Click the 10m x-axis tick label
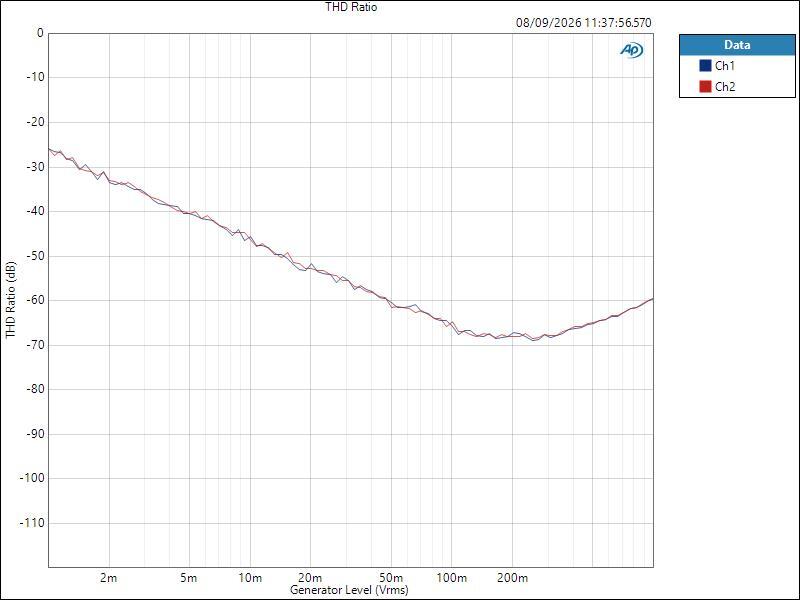800x600 pixels. point(249,578)
